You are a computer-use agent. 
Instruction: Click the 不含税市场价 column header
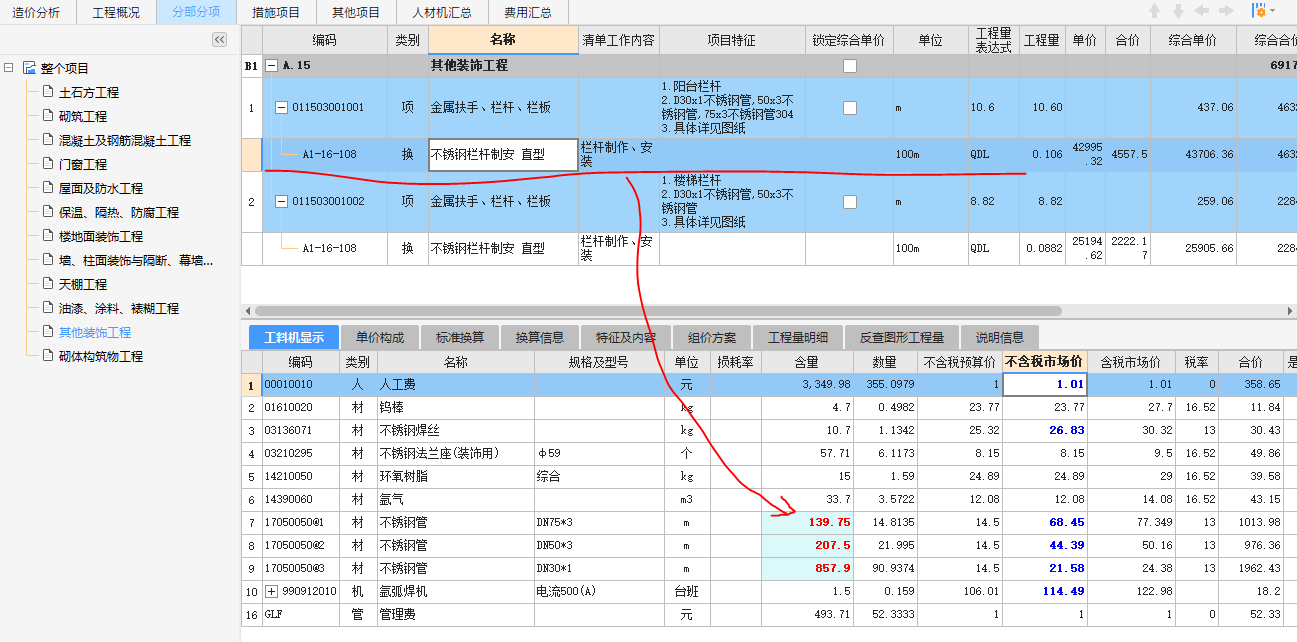1045,362
